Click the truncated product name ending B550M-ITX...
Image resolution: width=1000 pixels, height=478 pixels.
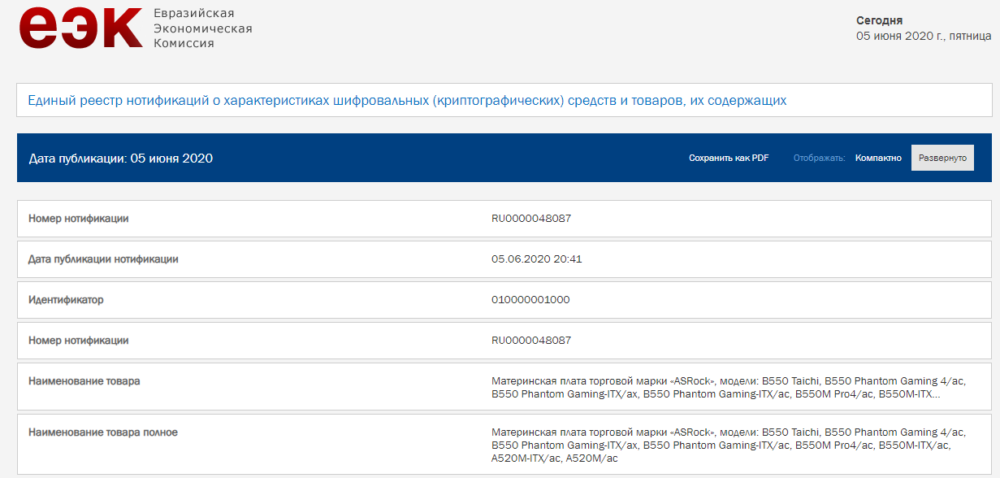click(x=729, y=387)
